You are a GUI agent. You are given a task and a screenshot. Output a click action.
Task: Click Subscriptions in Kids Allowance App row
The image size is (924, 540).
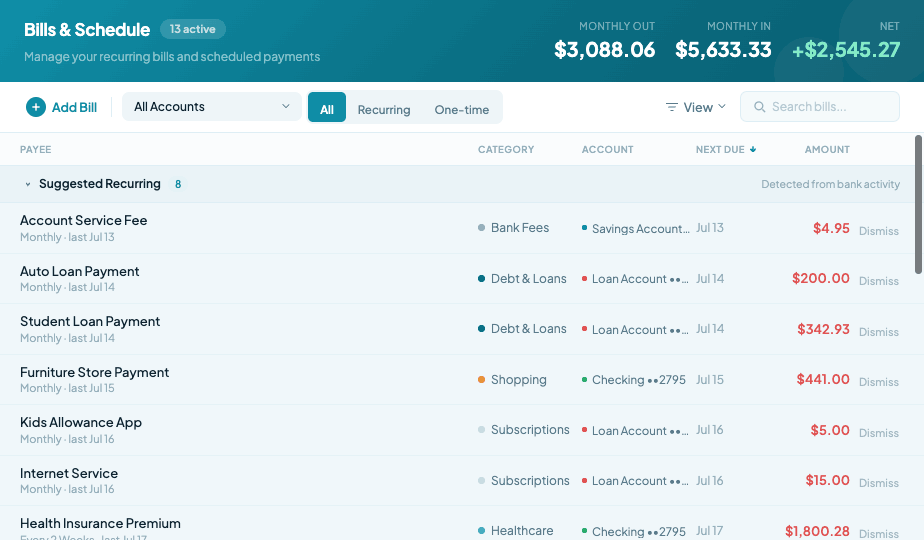530,430
